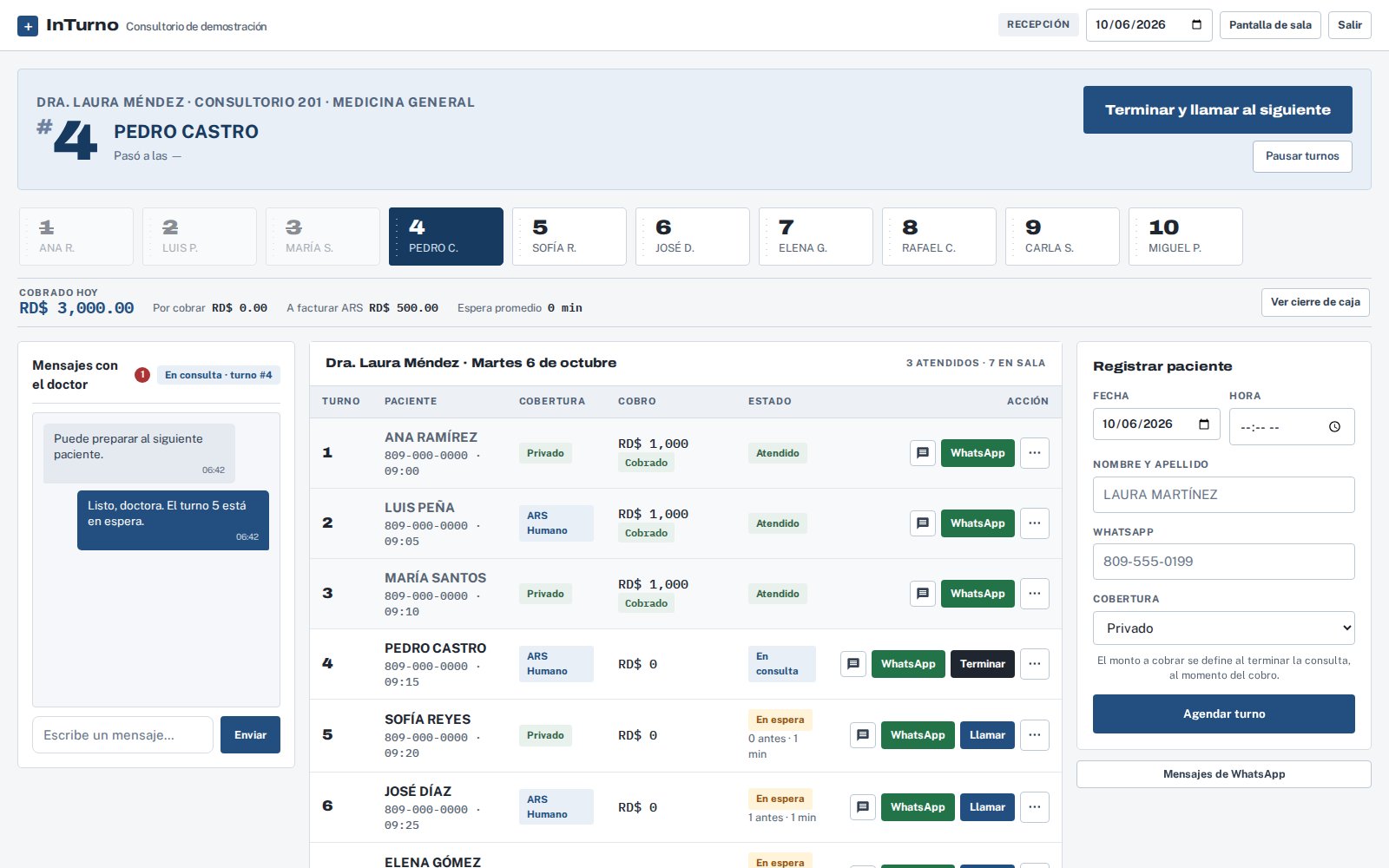Open message icon for Luis Peña
Image resolution: width=1389 pixels, height=868 pixels.
click(x=923, y=523)
